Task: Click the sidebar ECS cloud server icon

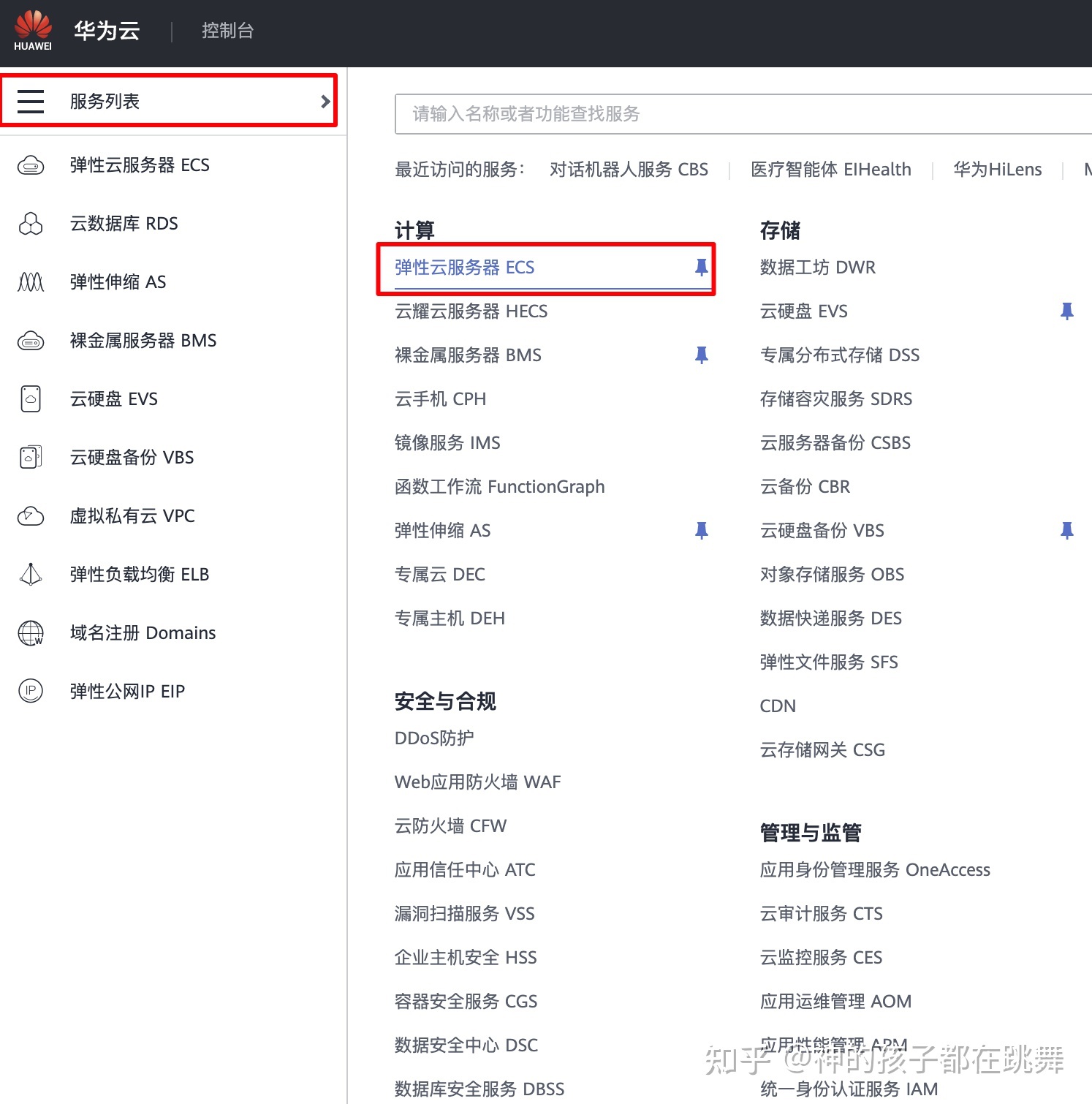Action: [x=31, y=165]
